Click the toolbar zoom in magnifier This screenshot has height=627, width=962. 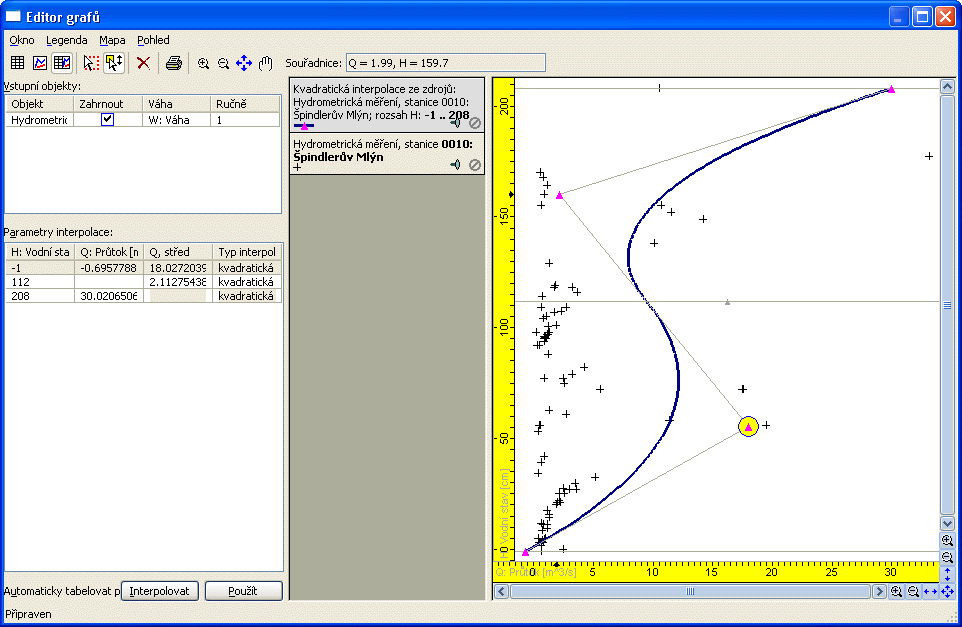point(203,63)
